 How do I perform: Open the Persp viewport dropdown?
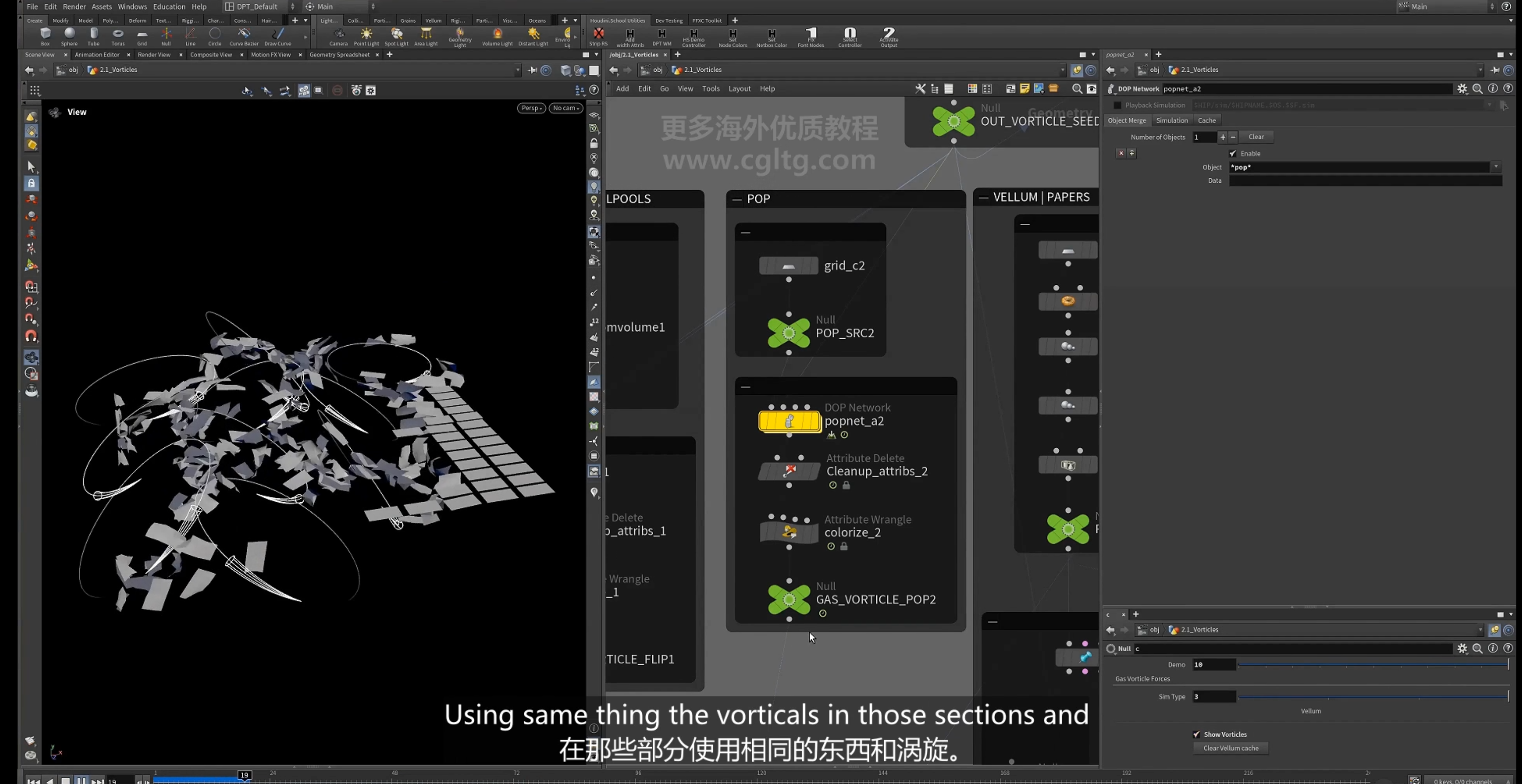click(531, 108)
